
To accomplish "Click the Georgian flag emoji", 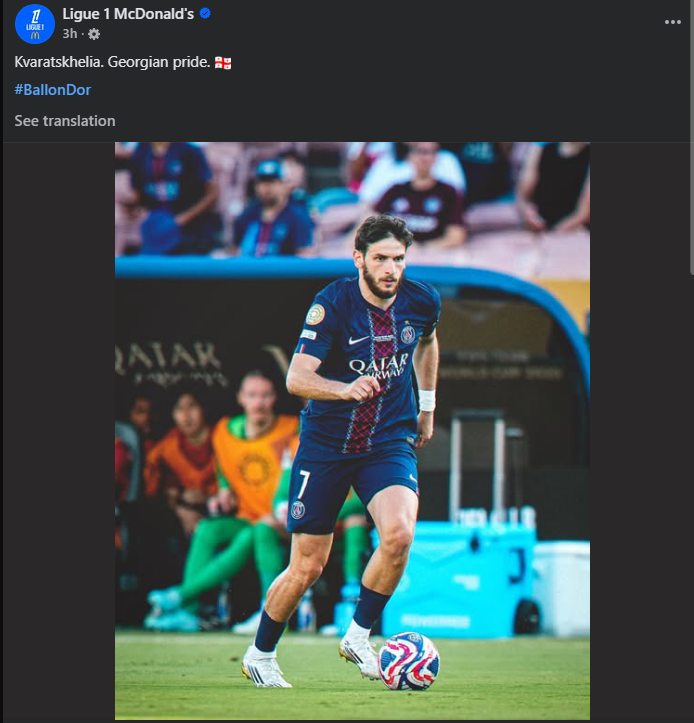I will [x=223, y=63].
